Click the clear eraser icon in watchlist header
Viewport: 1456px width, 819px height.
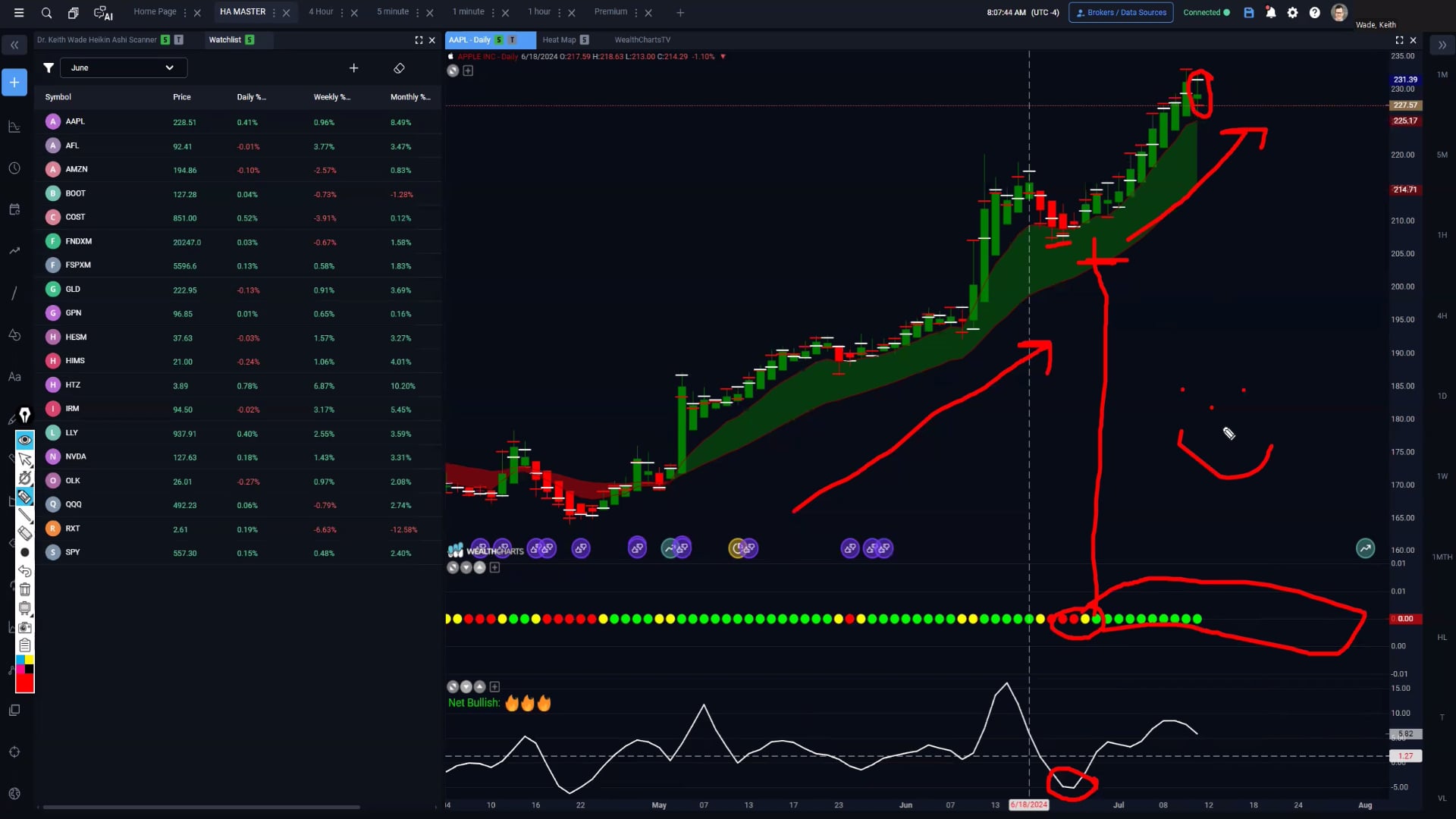coord(399,68)
